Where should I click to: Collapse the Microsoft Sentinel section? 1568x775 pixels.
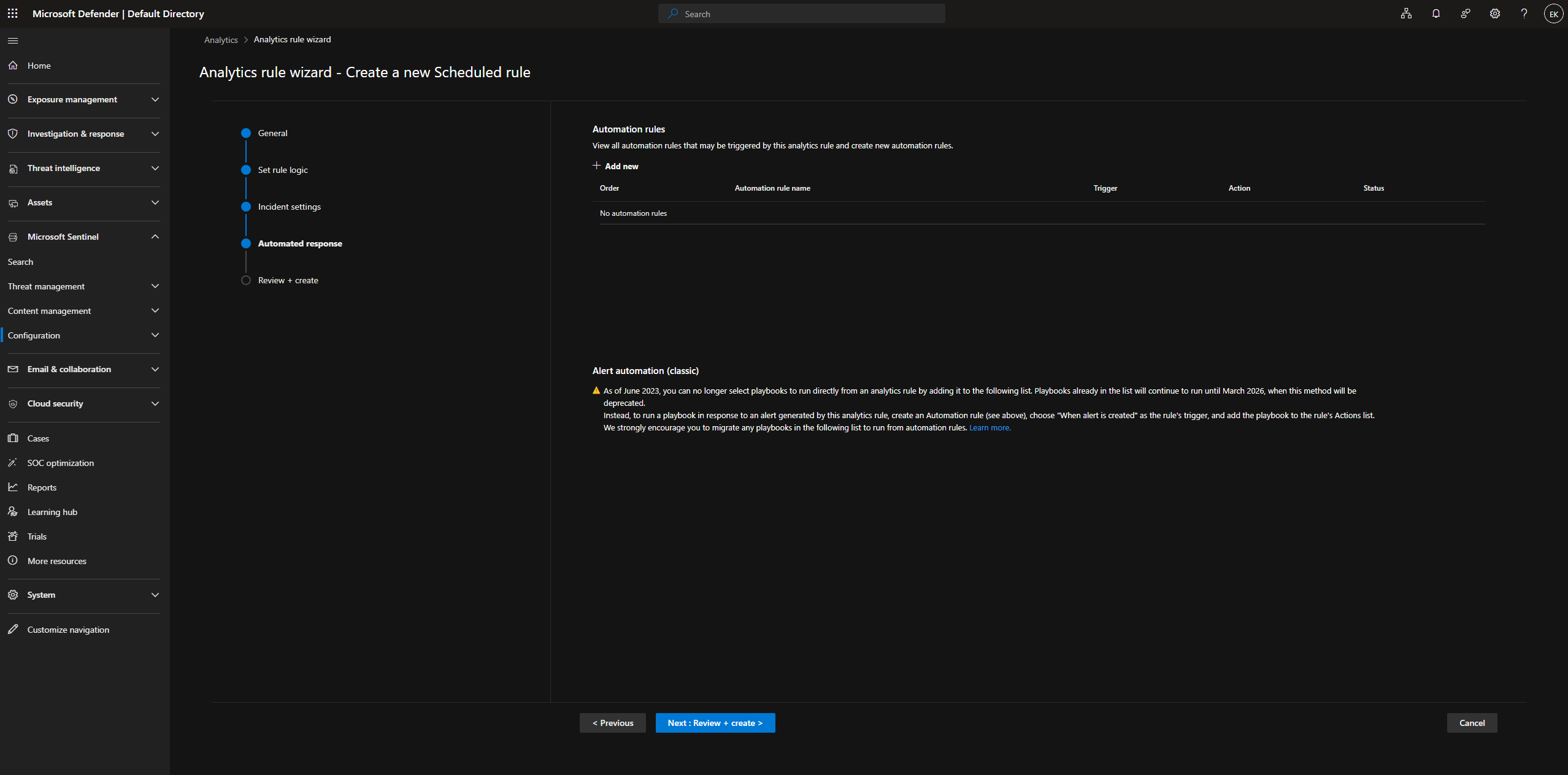(x=155, y=237)
